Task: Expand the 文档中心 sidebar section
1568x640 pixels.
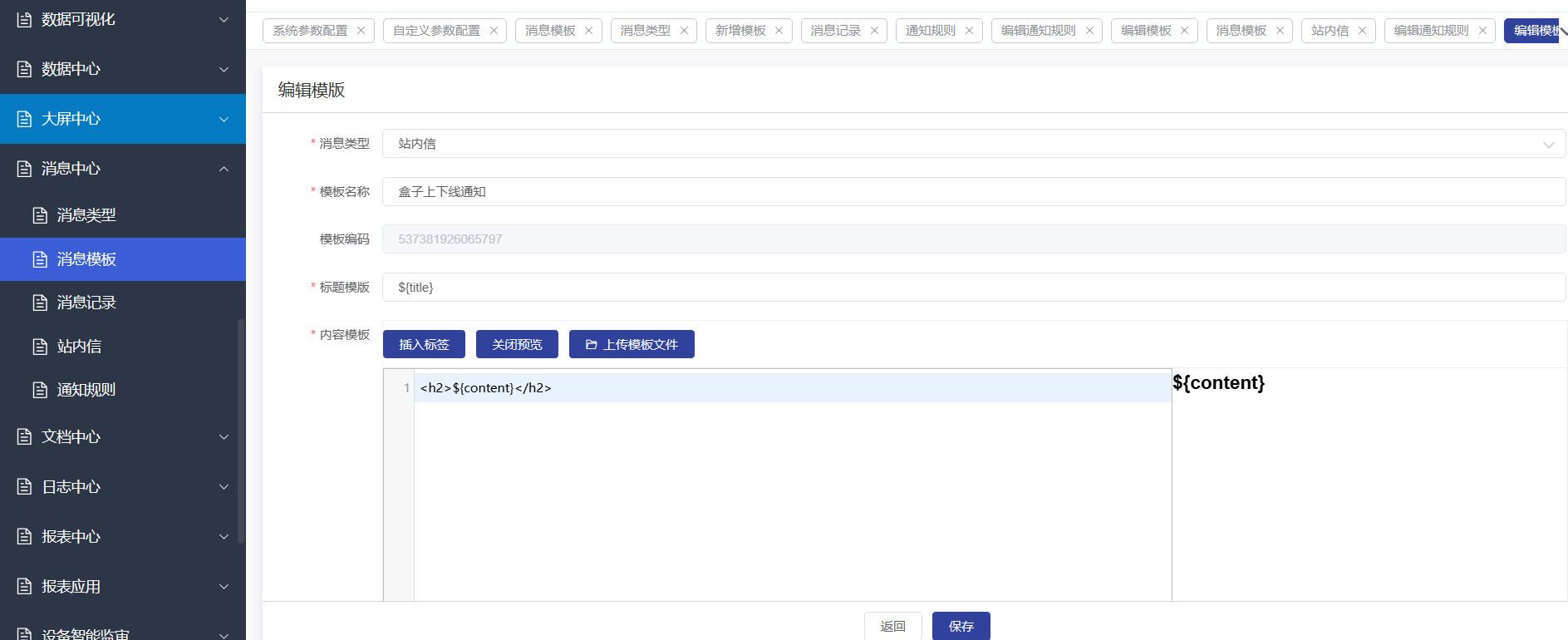Action: pos(224,437)
